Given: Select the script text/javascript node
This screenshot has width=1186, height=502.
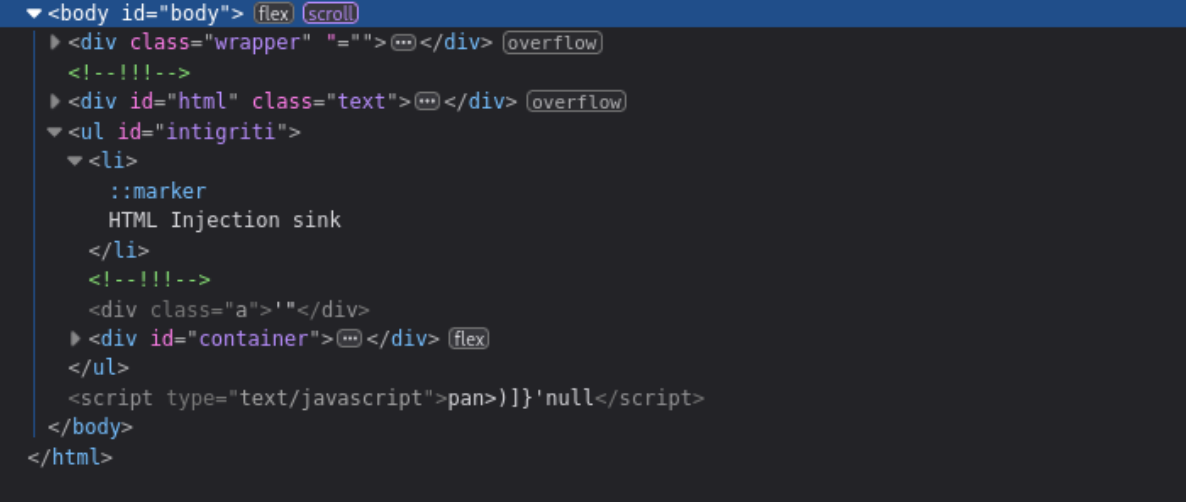Looking at the screenshot, I should point(386,398).
